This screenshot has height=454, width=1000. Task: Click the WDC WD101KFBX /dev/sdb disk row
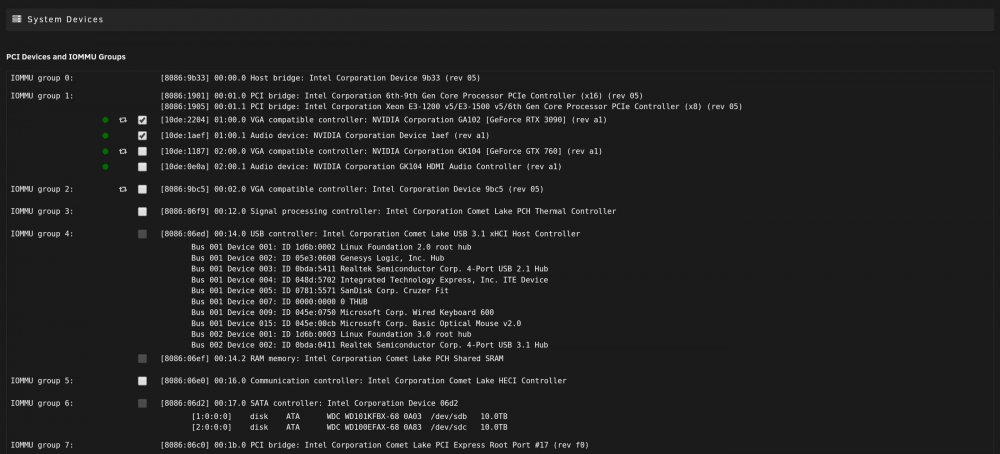coord(349,416)
